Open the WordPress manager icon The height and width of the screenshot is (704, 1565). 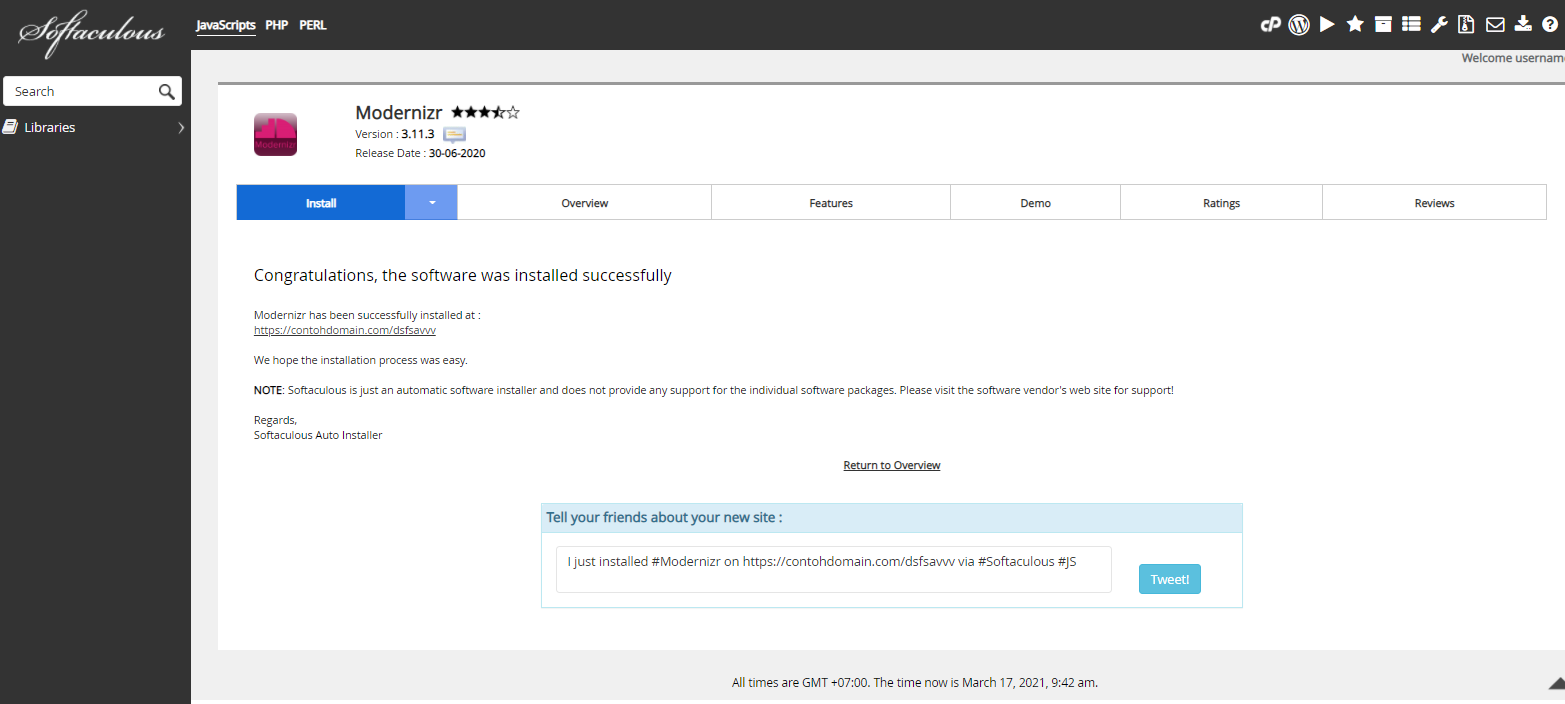click(1299, 25)
